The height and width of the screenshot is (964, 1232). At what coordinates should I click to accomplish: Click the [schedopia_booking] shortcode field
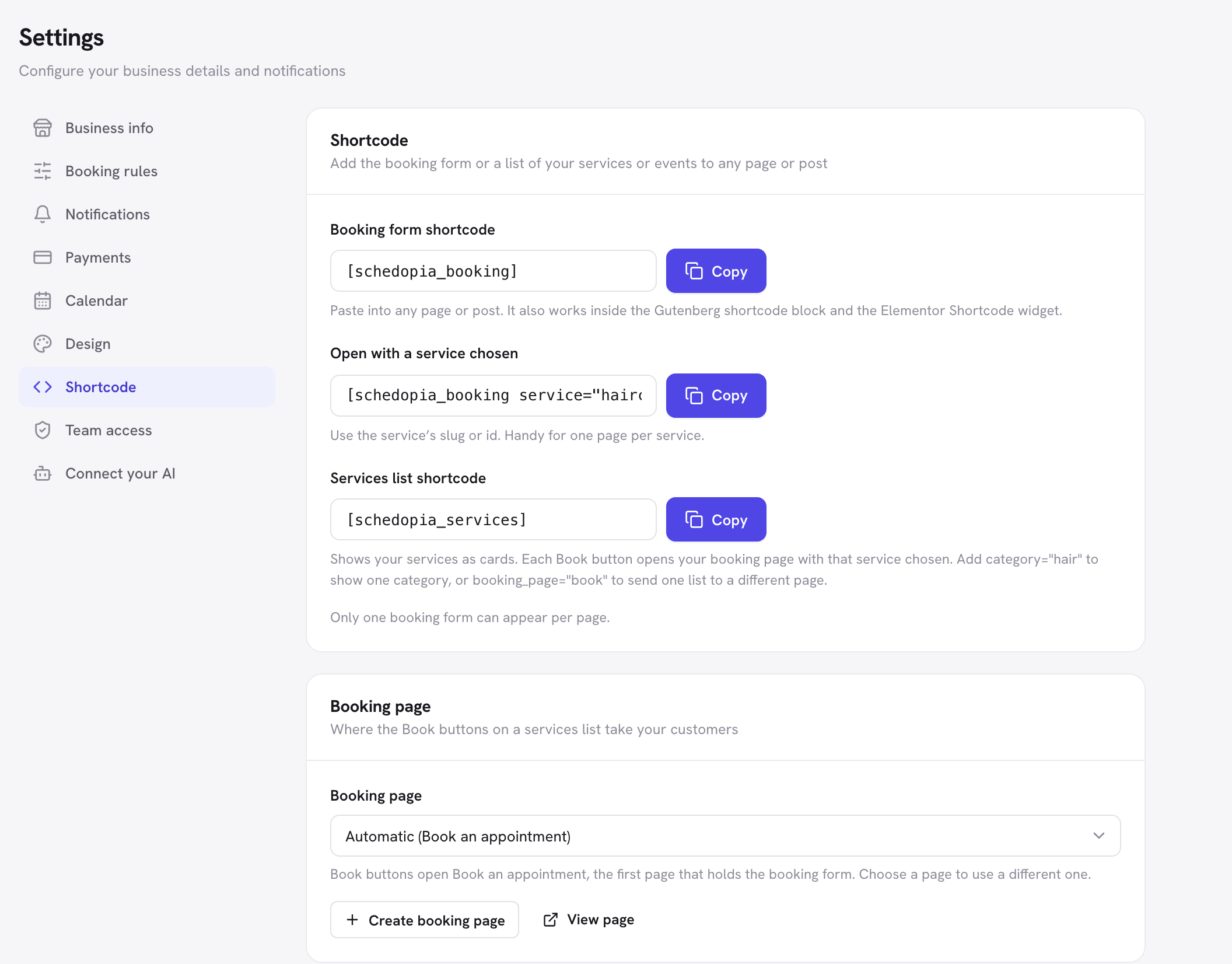click(494, 271)
